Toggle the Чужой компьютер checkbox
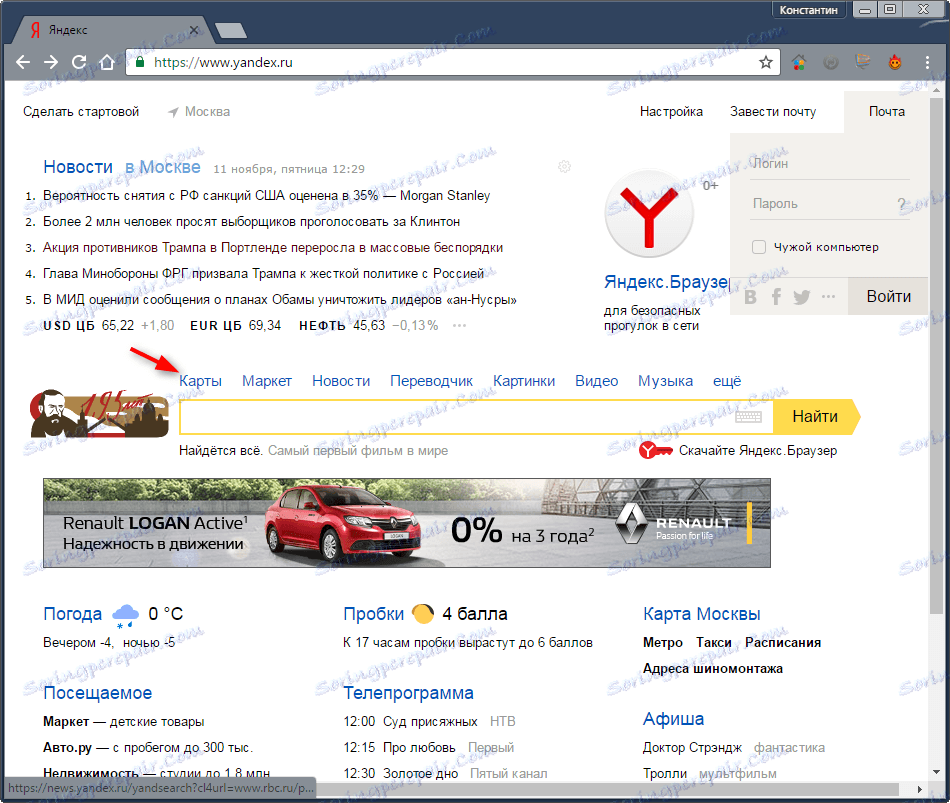 (x=759, y=247)
